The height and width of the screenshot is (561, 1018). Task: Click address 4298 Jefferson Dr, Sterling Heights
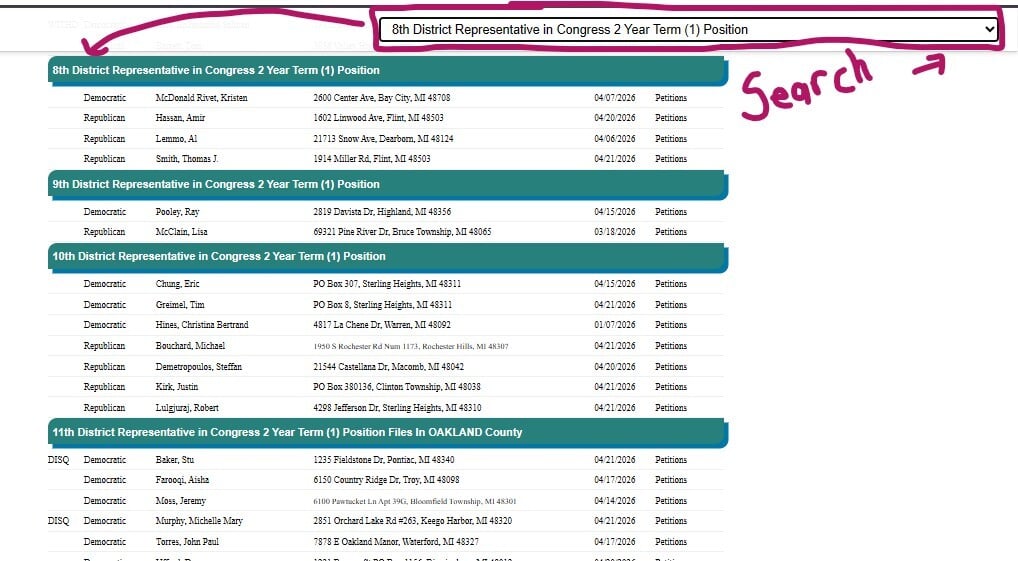point(397,408)
